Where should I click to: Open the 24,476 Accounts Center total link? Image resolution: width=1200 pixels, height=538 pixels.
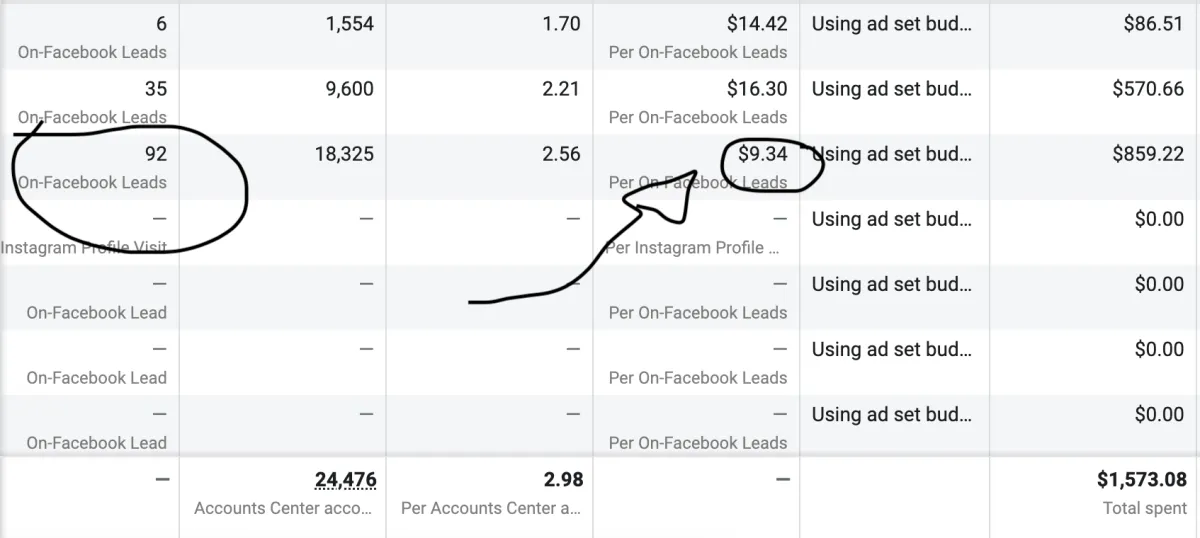[346, 480]
